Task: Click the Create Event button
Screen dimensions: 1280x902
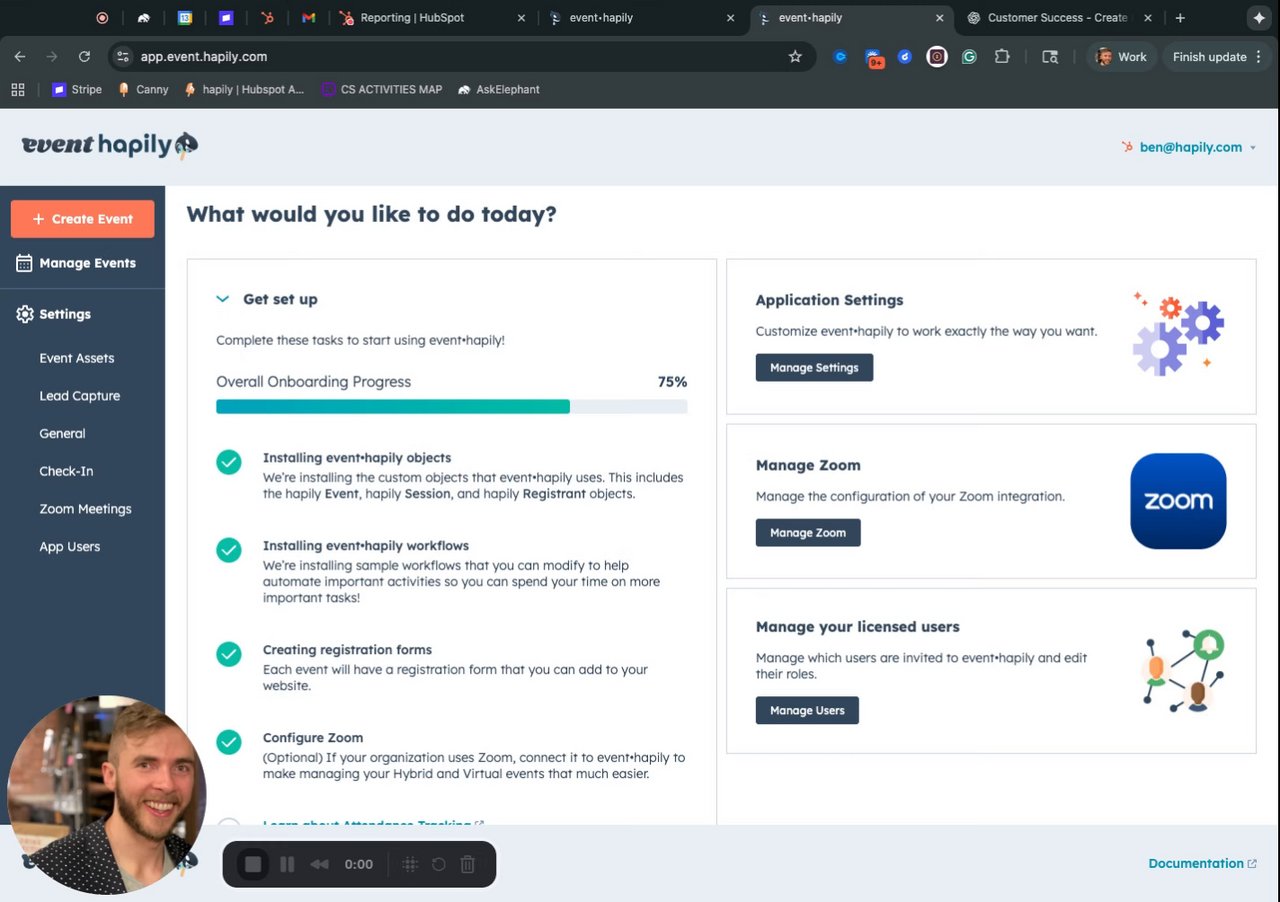Action: click(x=83, y=219)
